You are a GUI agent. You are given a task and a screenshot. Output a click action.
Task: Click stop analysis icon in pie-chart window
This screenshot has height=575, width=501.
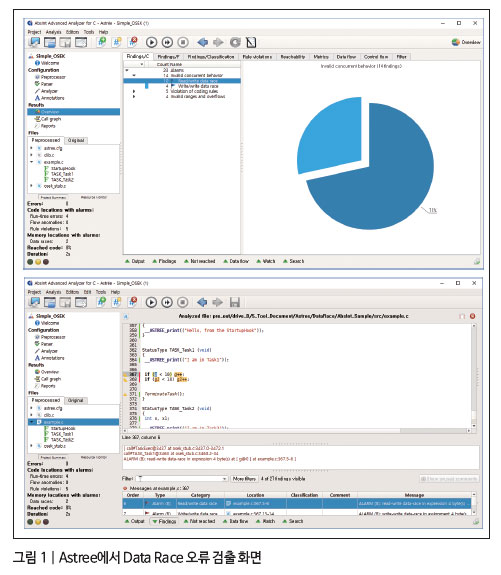click(183, 42)
